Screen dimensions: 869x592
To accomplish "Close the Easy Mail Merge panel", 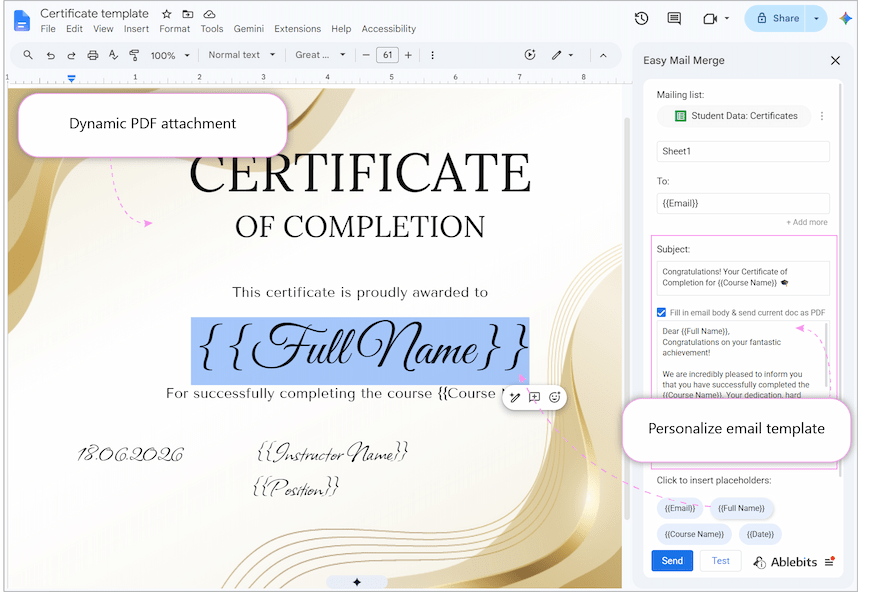I will pos(835,60).
